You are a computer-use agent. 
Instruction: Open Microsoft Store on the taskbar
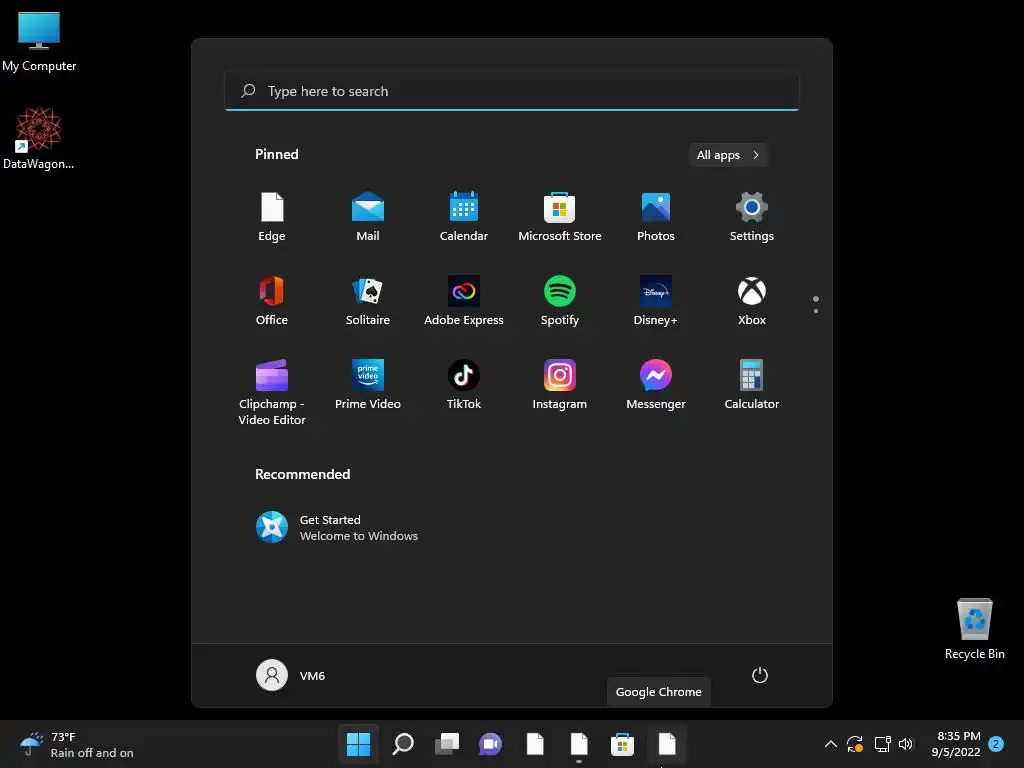(622, 744)
